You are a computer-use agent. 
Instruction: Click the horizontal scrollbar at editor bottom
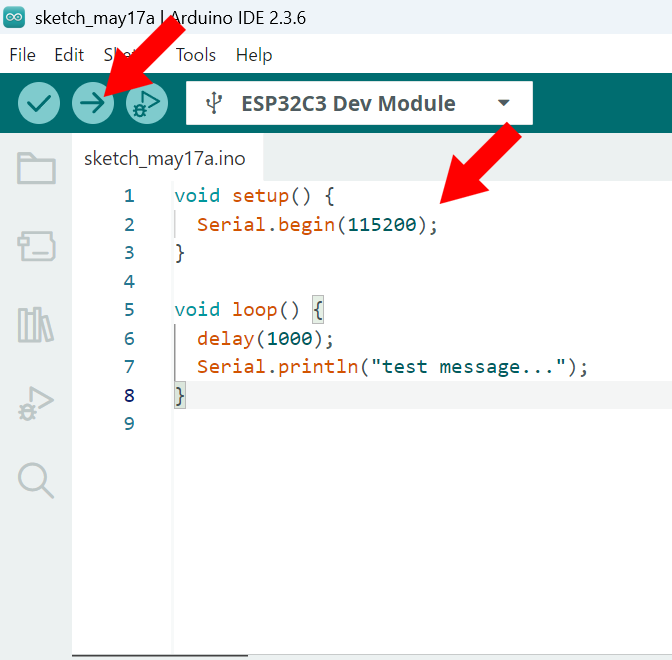(x=160, y=655)
